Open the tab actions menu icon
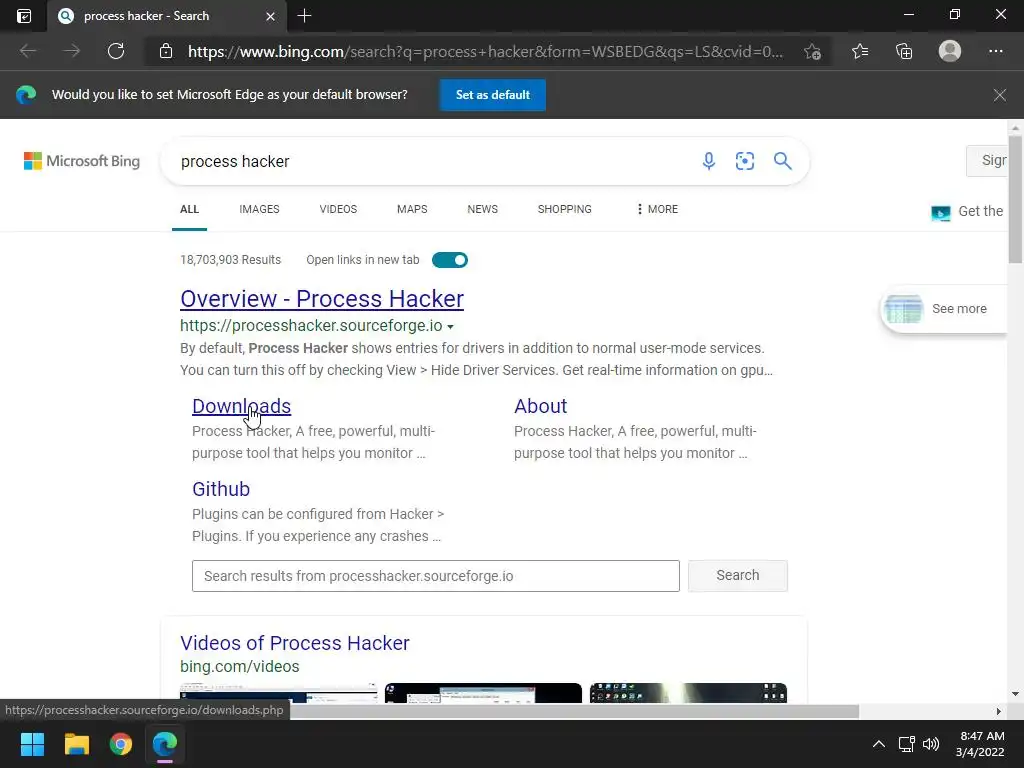 coord(24,16)
